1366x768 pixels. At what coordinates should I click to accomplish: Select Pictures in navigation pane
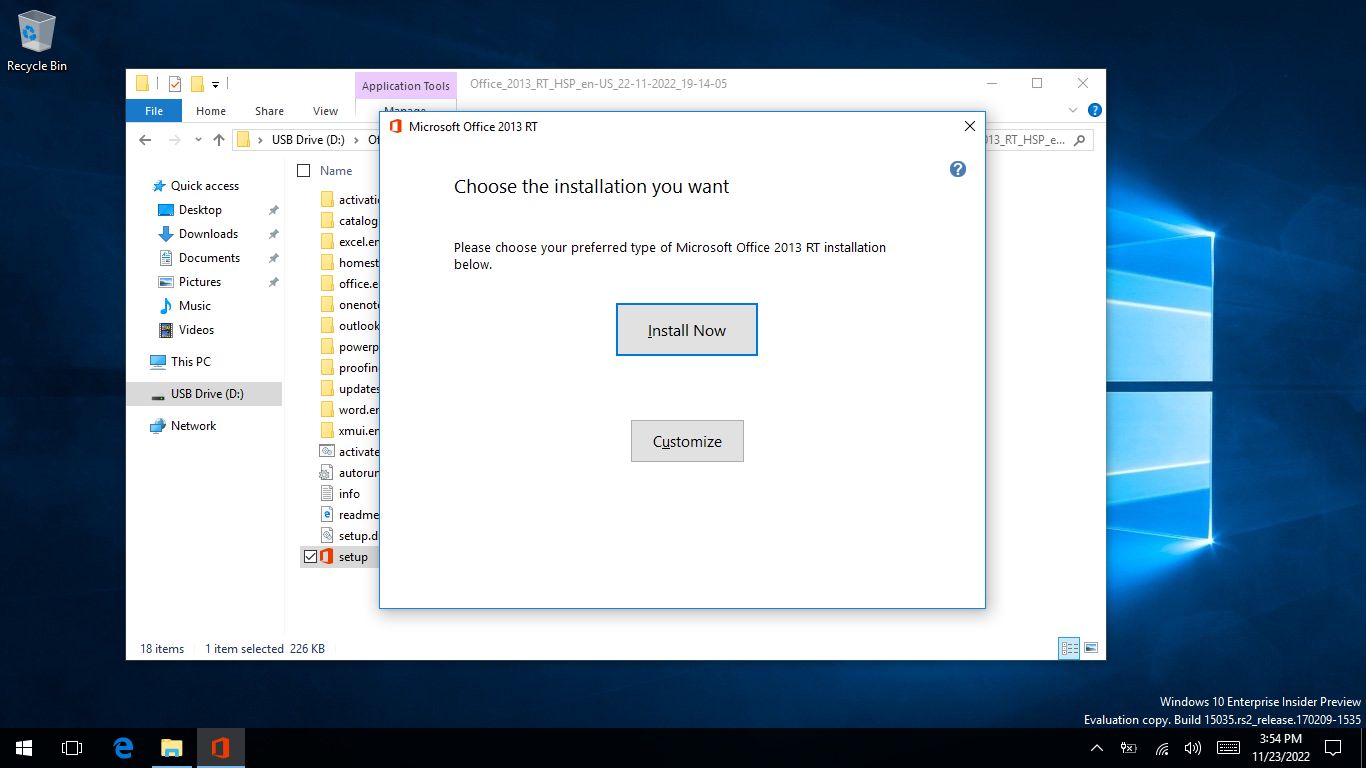[200, 282]
